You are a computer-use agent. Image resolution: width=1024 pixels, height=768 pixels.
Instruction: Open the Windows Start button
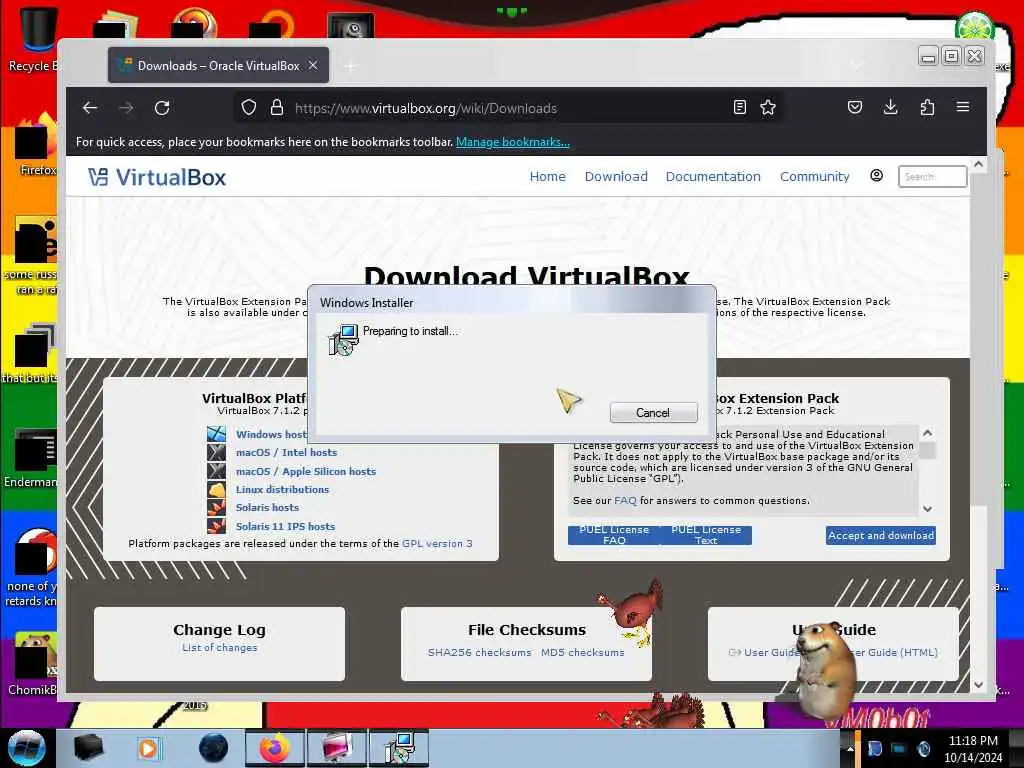point(26,748)
